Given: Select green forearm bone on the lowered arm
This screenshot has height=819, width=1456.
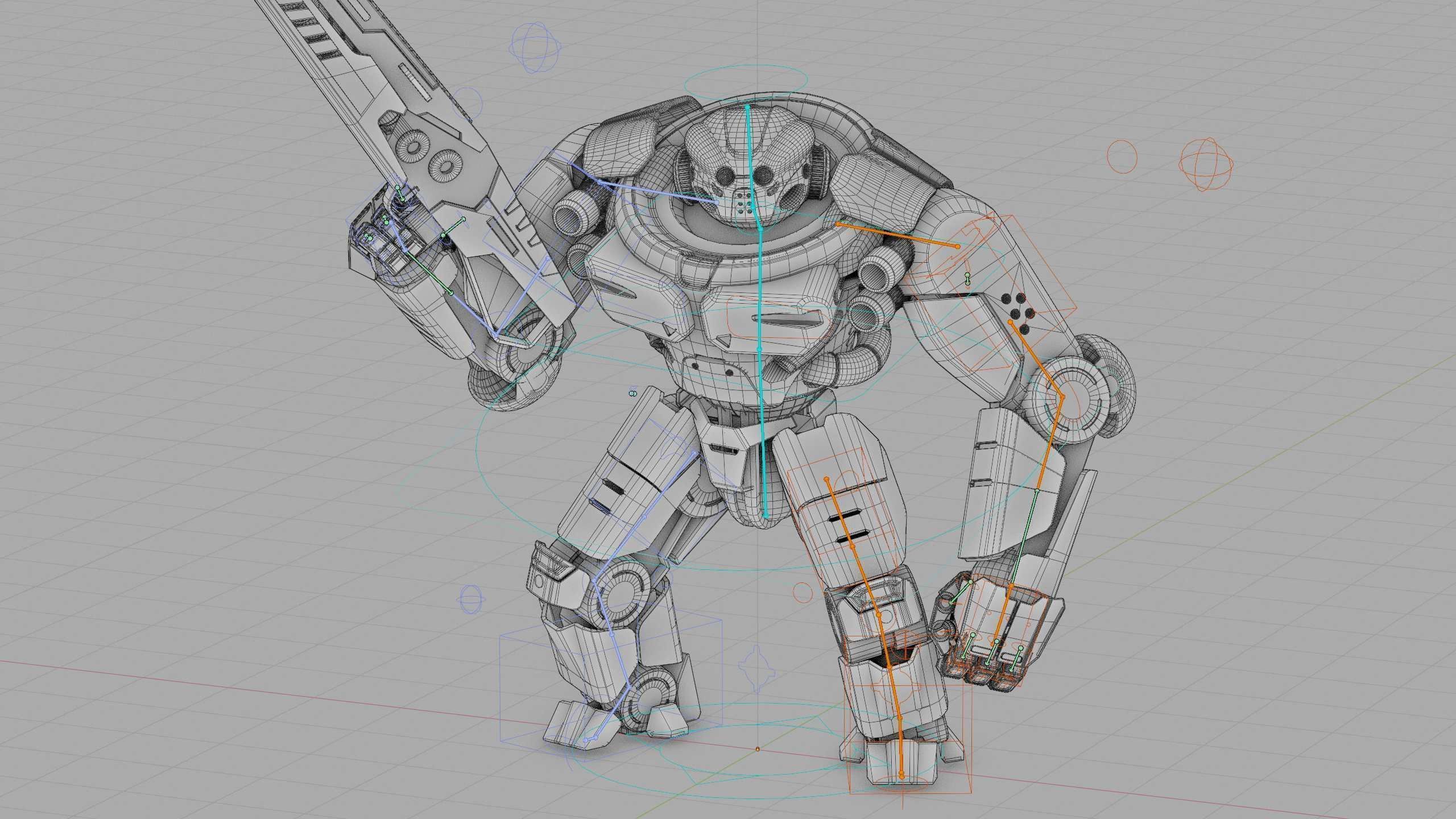Looking at the screenshot, I should (x=1024, y=539).
